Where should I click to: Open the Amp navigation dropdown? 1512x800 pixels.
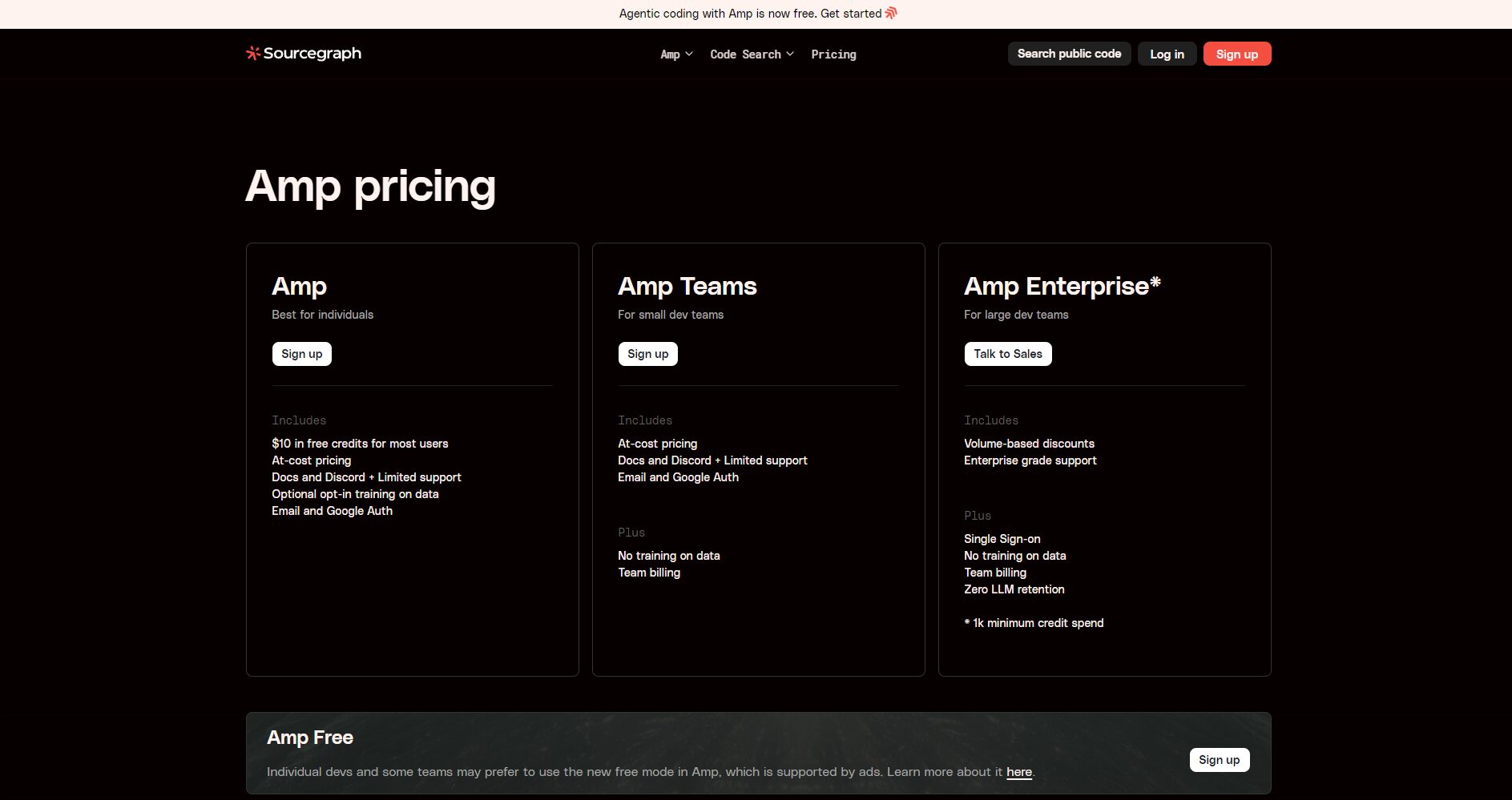(671, 54)
